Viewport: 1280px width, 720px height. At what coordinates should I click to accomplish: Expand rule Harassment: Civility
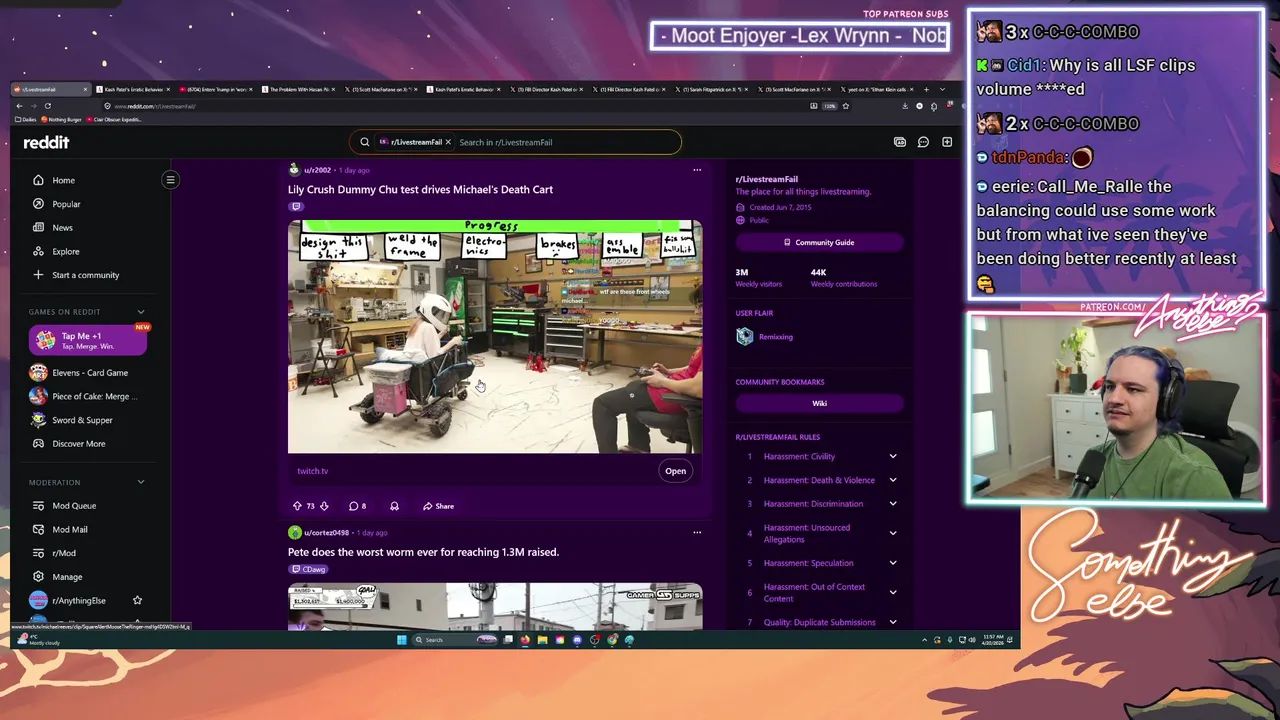893,457
